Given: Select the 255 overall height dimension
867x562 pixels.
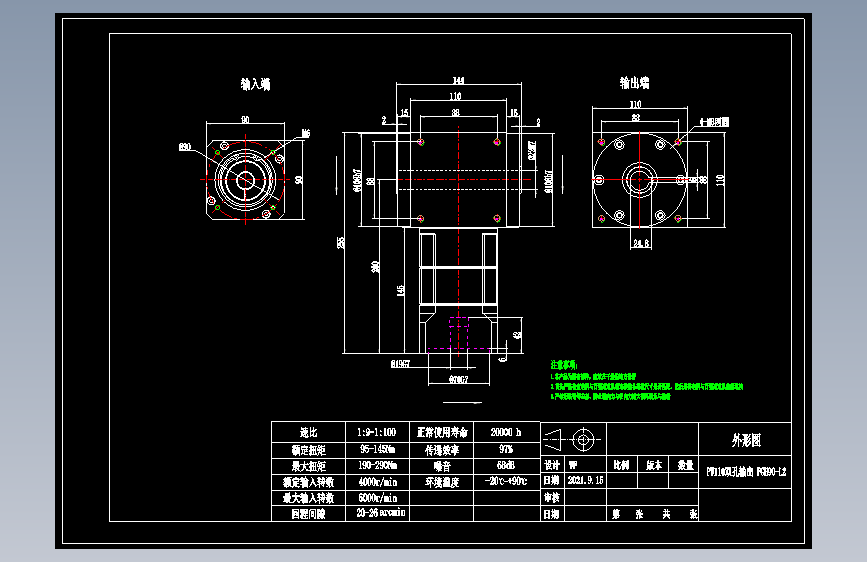Looking at the screenshot, I should point(341,242).
